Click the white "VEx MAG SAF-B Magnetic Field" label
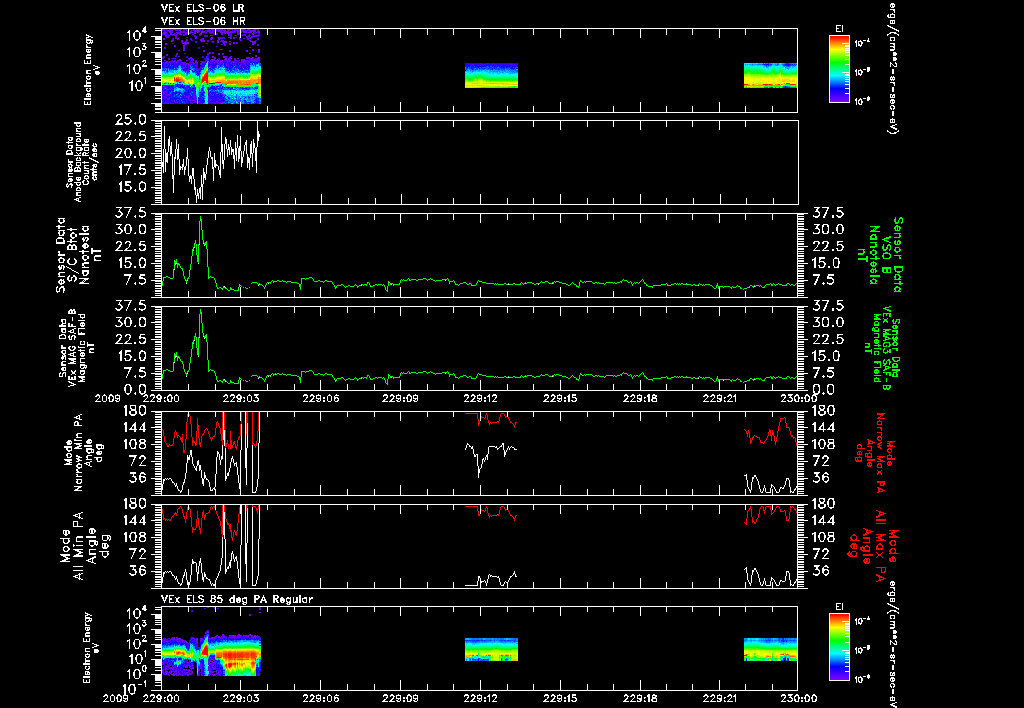The image size is (1024, 708). (78, 348)
